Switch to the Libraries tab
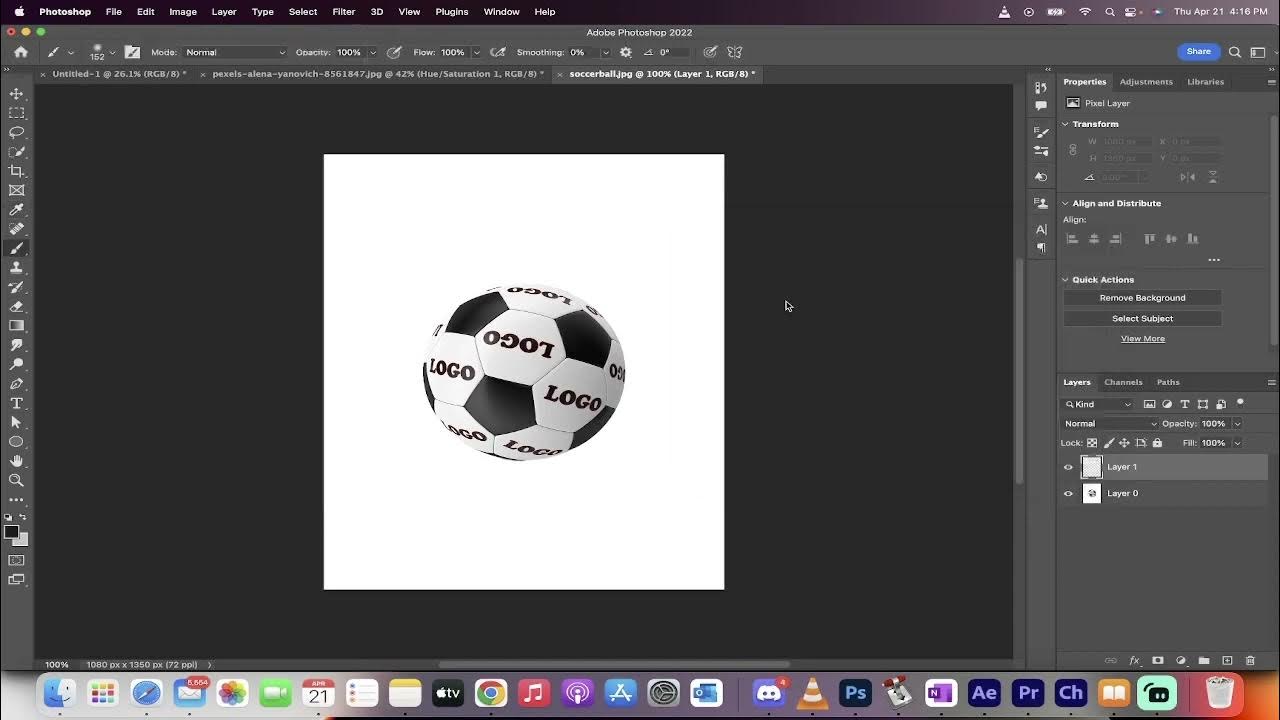 pos(1205,82)
